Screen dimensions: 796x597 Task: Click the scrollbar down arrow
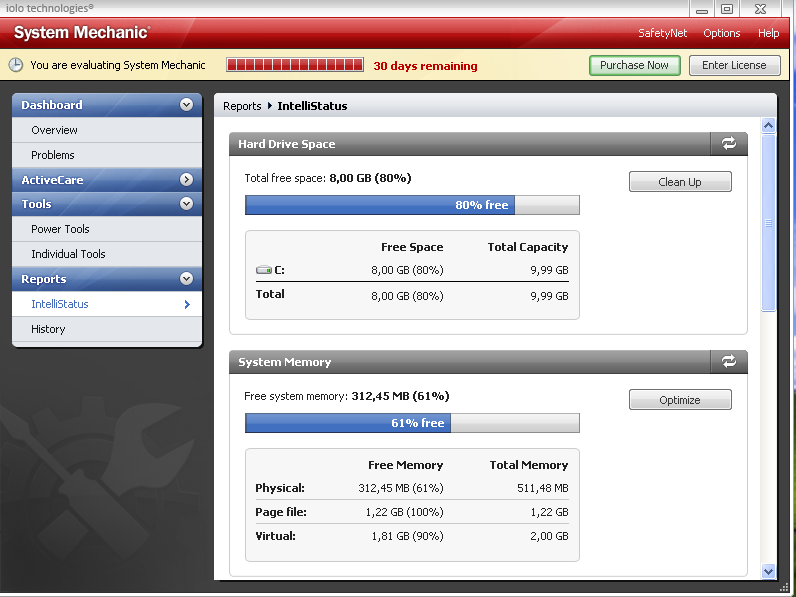coord(769,571)
